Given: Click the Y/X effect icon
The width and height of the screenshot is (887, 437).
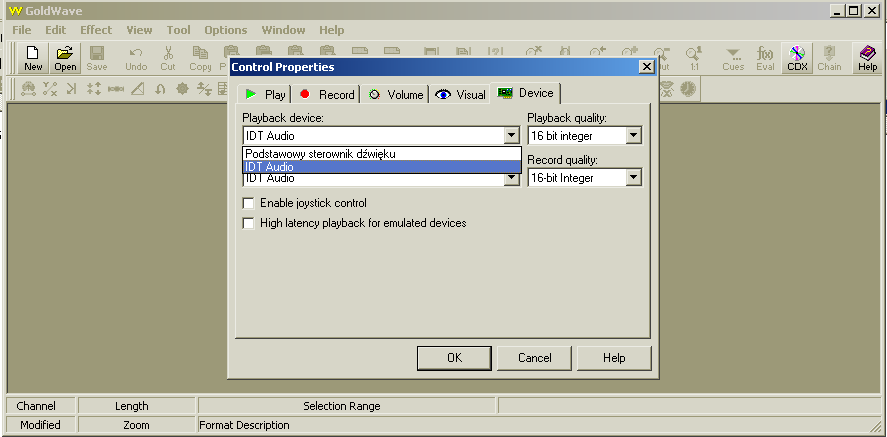Looking at the screenshot, I should pos(50,89).
